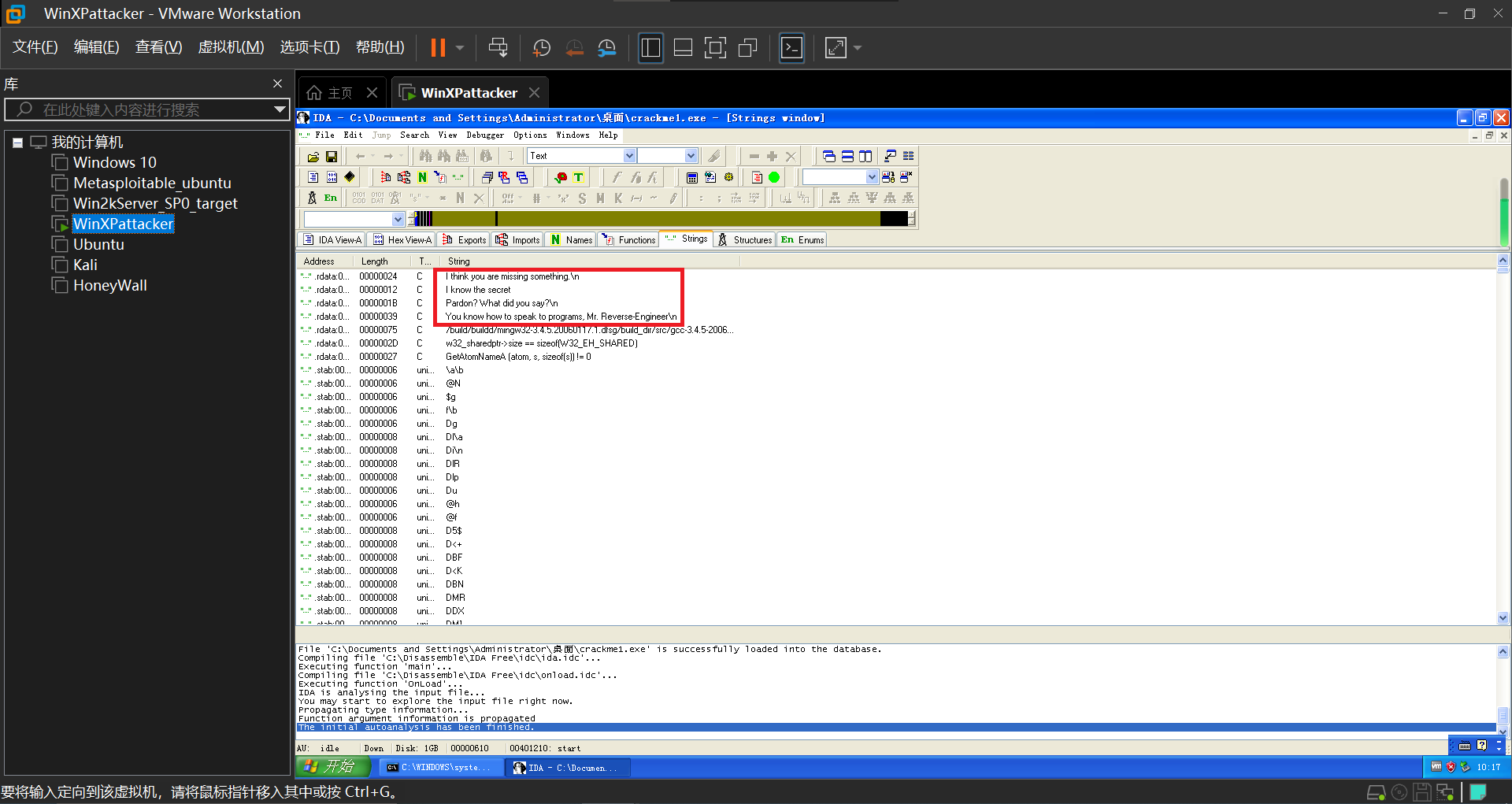Click the first binoculars search icon
Viewport: 1512px width, 804px height.
(x=425, y=156)
